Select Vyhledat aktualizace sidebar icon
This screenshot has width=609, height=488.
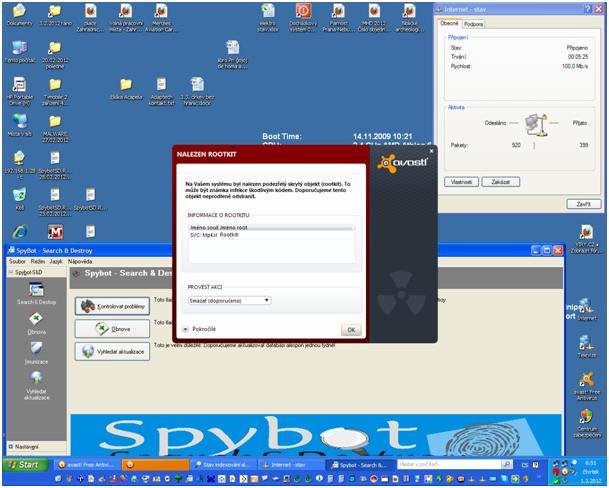[37, 385]
